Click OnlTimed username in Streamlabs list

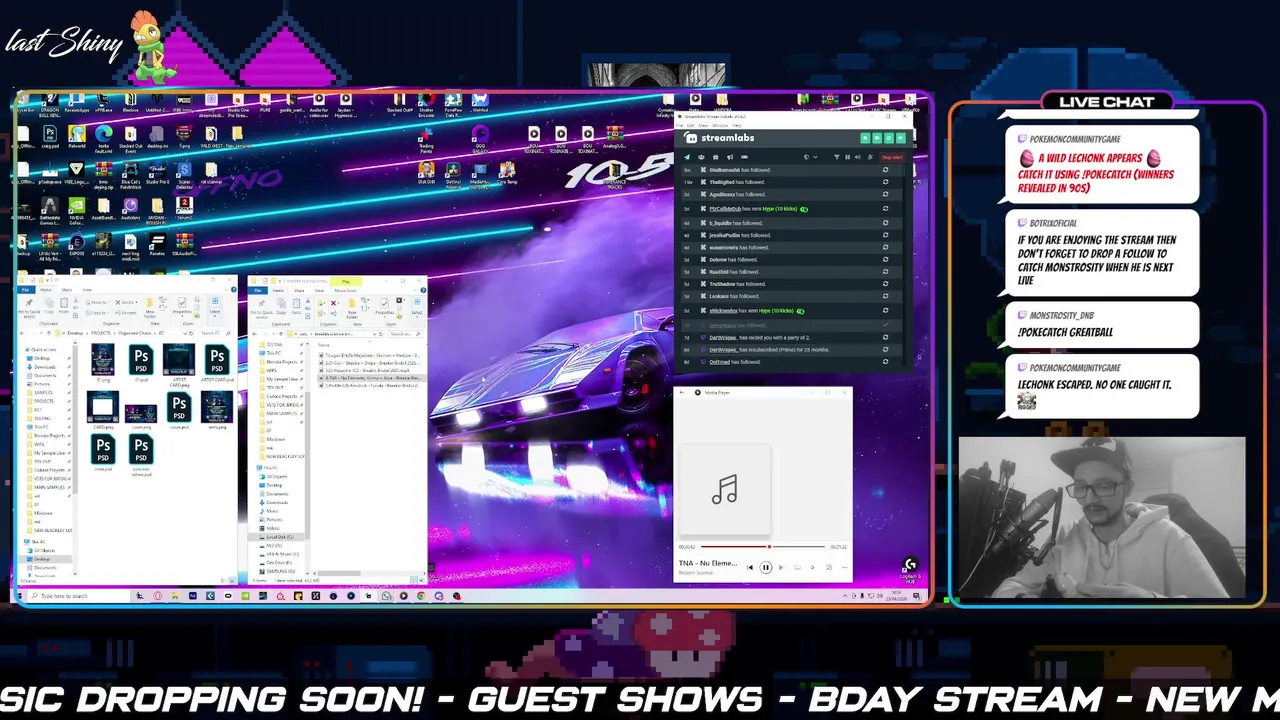tap(719, 362)
